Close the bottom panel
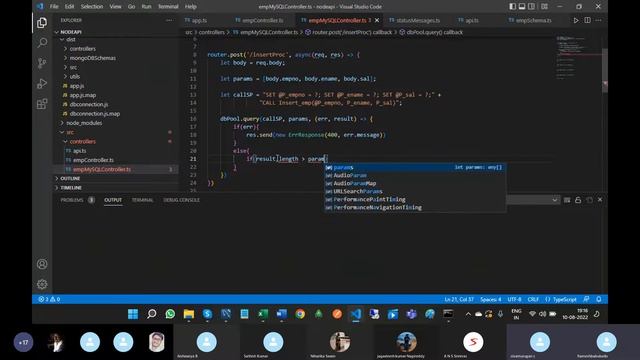The image size is (640, 360). [600, 200]
